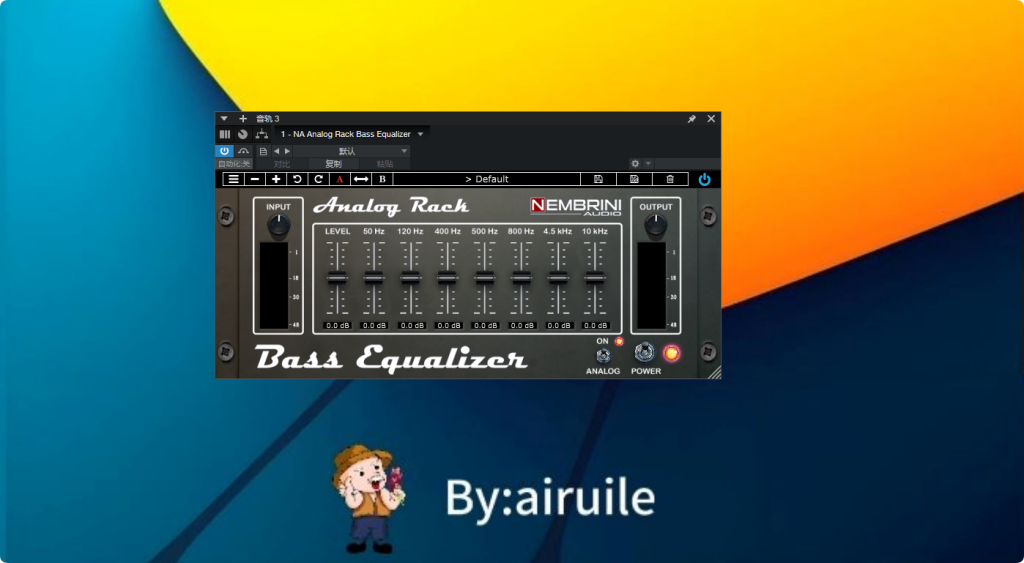The image size is (1024, 563).
Task: Click the add plus icon beside 音轨 3
Action: pyautogui.click(x=243, y=119)
